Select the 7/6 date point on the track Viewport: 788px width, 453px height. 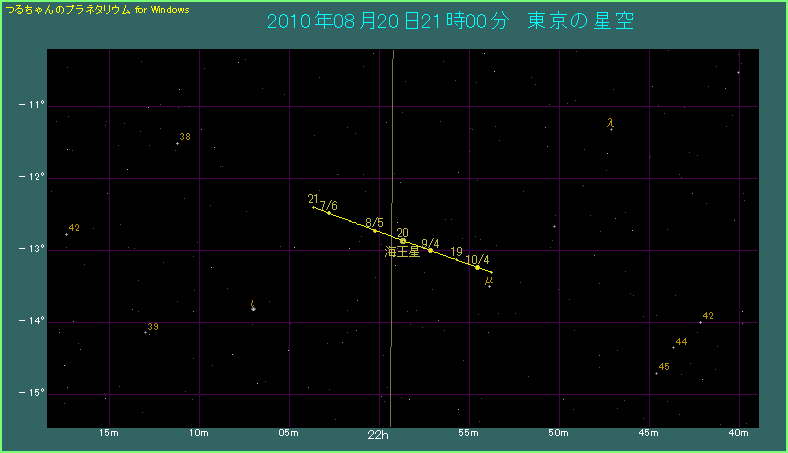pyautogui.click(x=329, y=213)
